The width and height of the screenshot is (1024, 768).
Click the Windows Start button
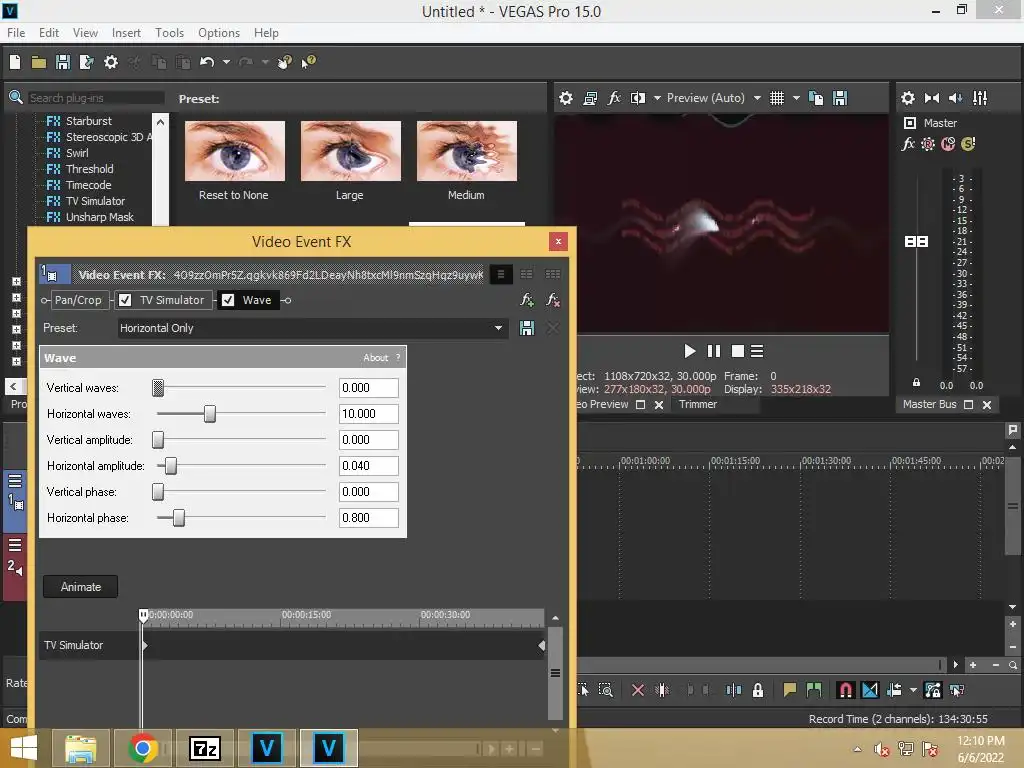point(24,748)
